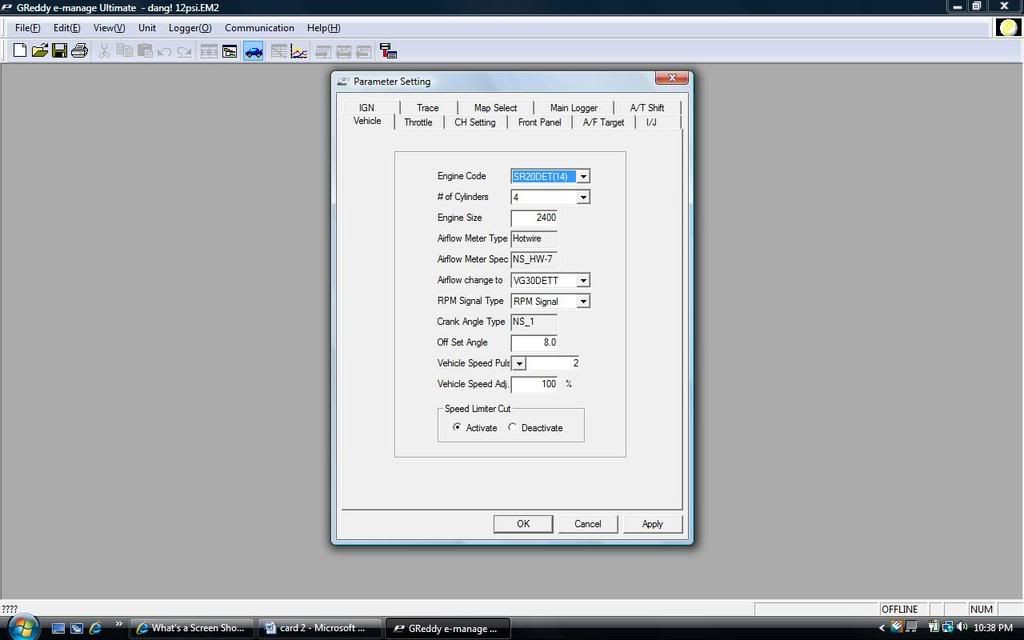Expand the RPM Signal Type dropdown

coord(583,302)
